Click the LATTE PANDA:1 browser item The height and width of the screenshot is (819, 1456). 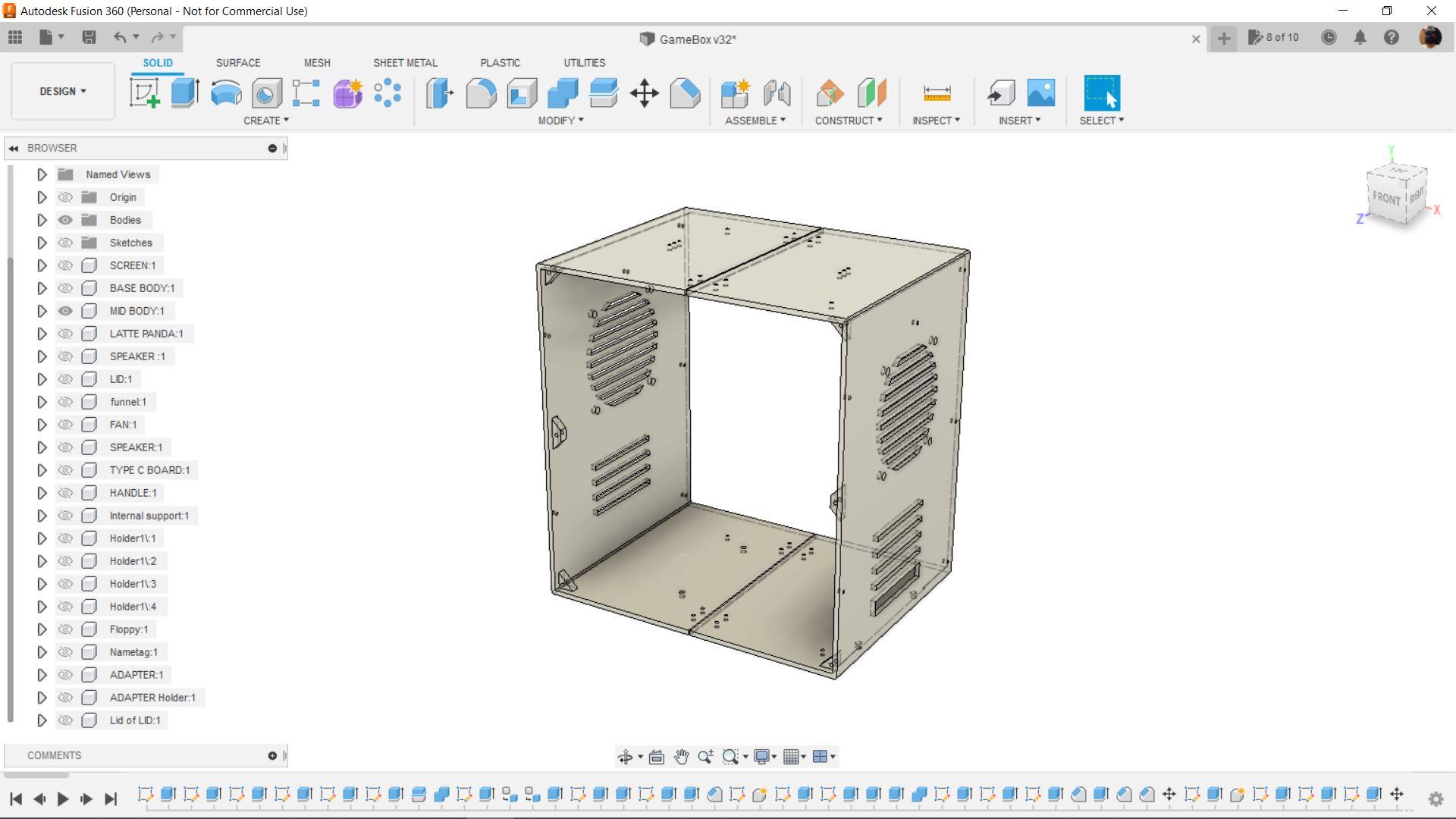pos(146,334)
